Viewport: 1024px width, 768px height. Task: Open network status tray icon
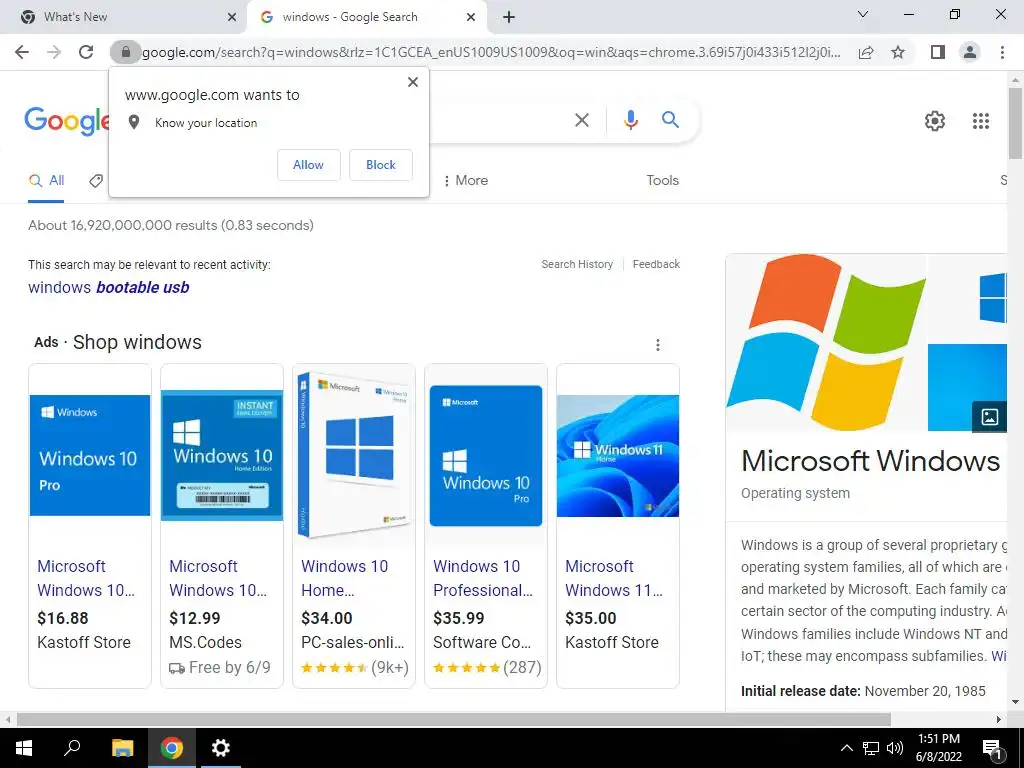(x=871, y=748)
